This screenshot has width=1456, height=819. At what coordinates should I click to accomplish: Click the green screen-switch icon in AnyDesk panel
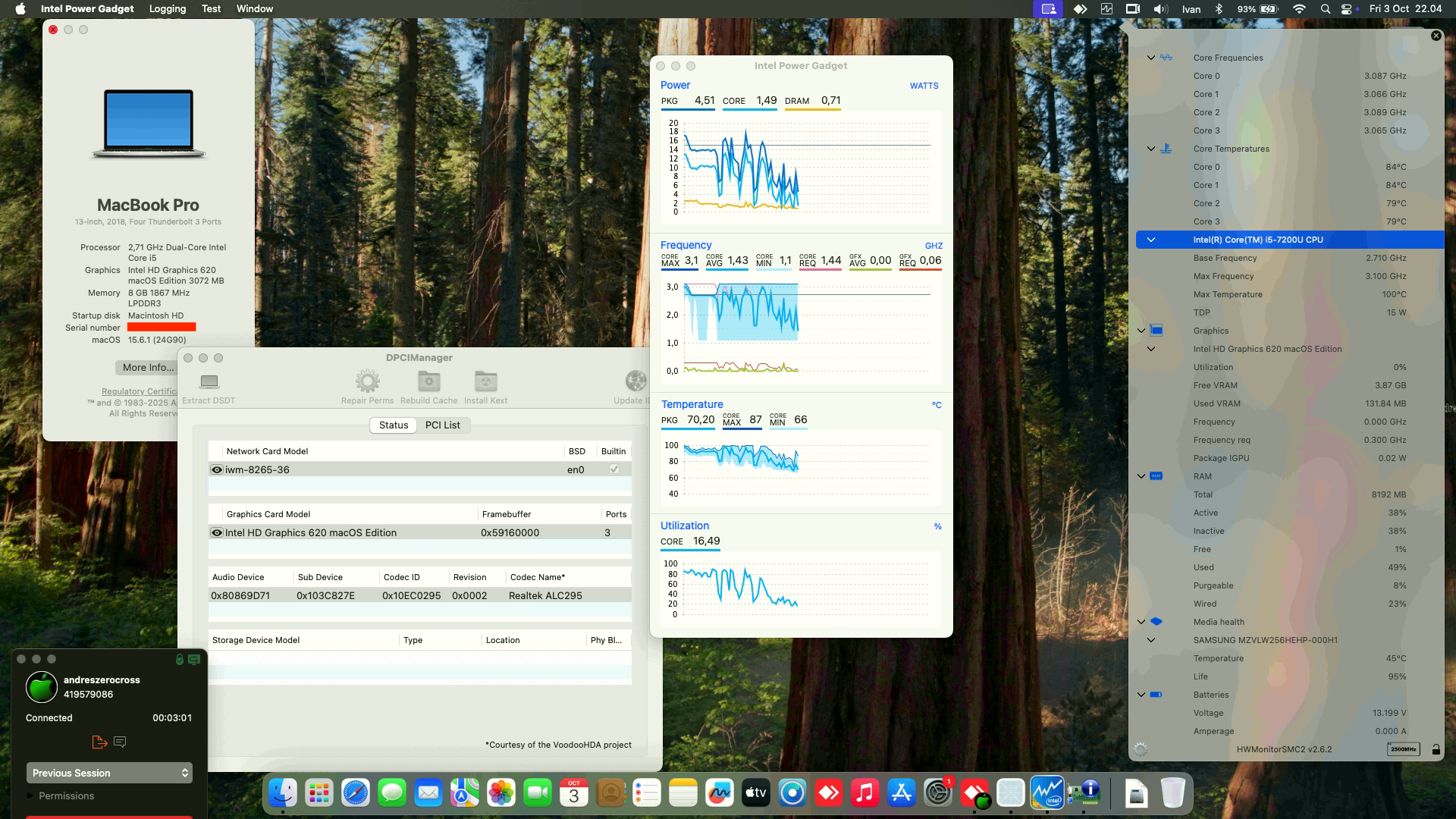pyautogui.click(x=194, y=660)
